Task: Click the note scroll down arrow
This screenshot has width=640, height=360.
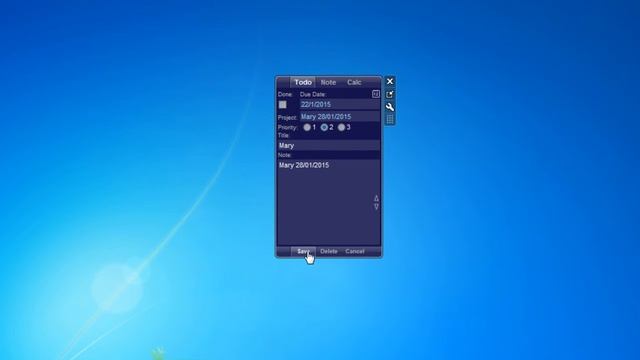Action: point(376,207)
